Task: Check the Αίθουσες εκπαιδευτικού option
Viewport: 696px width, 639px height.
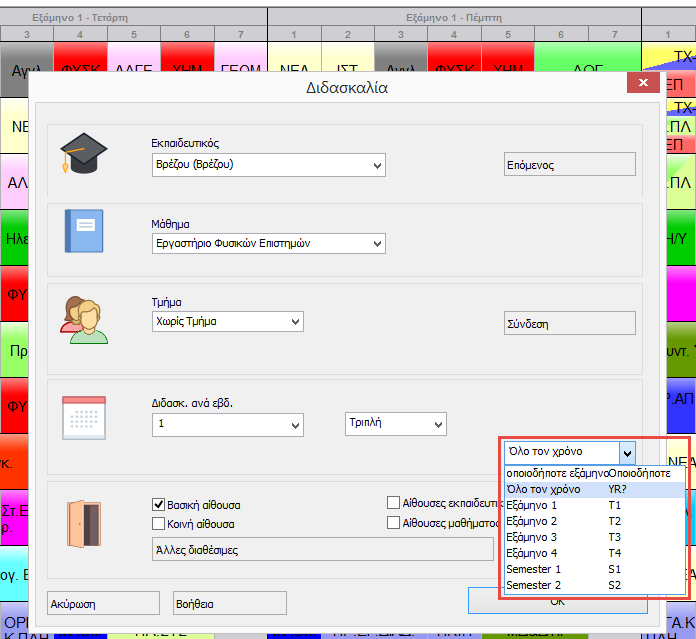Action: (x=394, y=503)
